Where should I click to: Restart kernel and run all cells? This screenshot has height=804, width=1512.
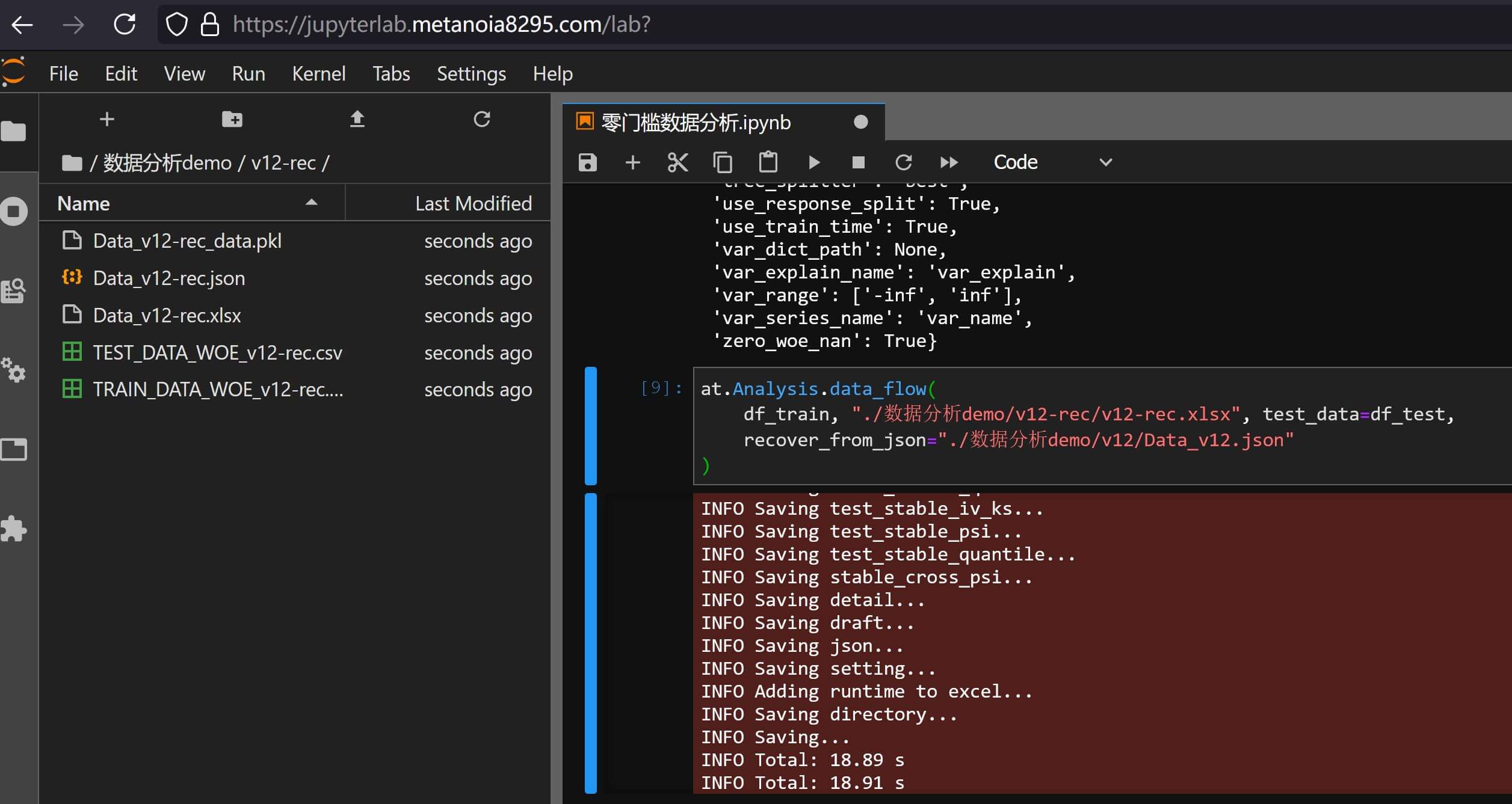[949, 162]
